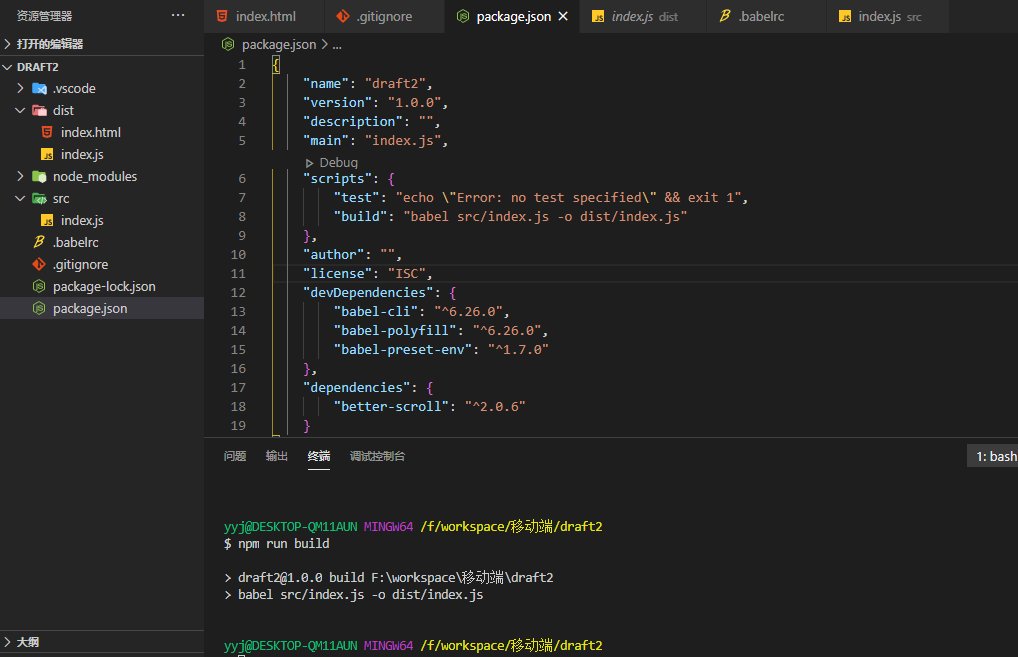Switch to the index.js dist tab
1018x657 pixels.
coord(644,16)
